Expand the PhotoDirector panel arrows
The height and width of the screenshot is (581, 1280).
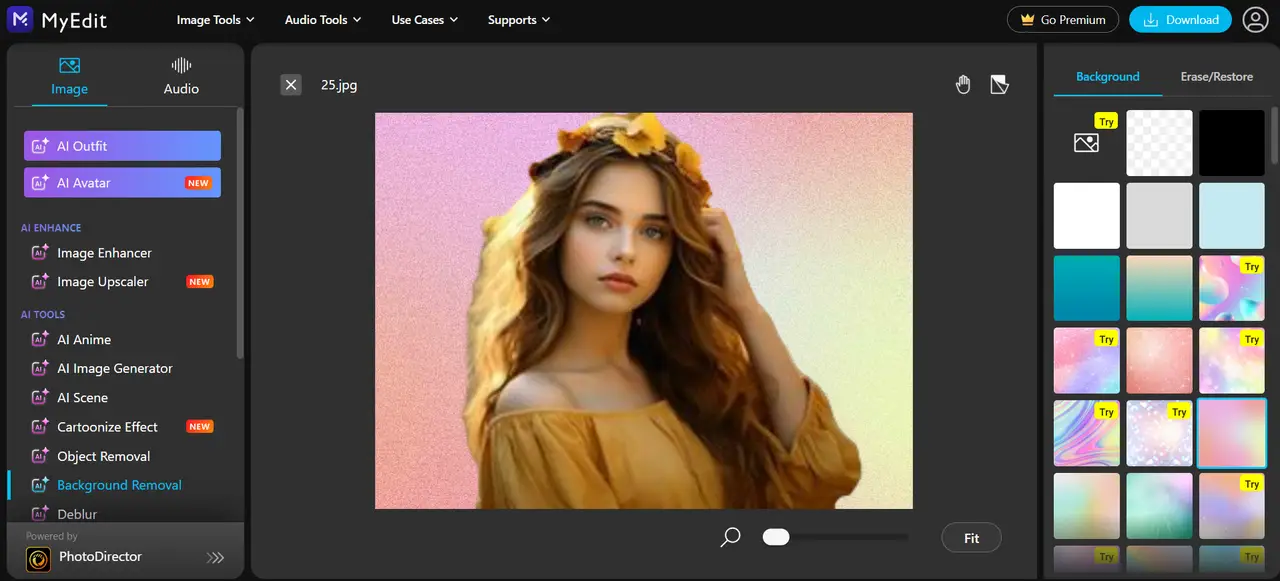coord(215,558)
